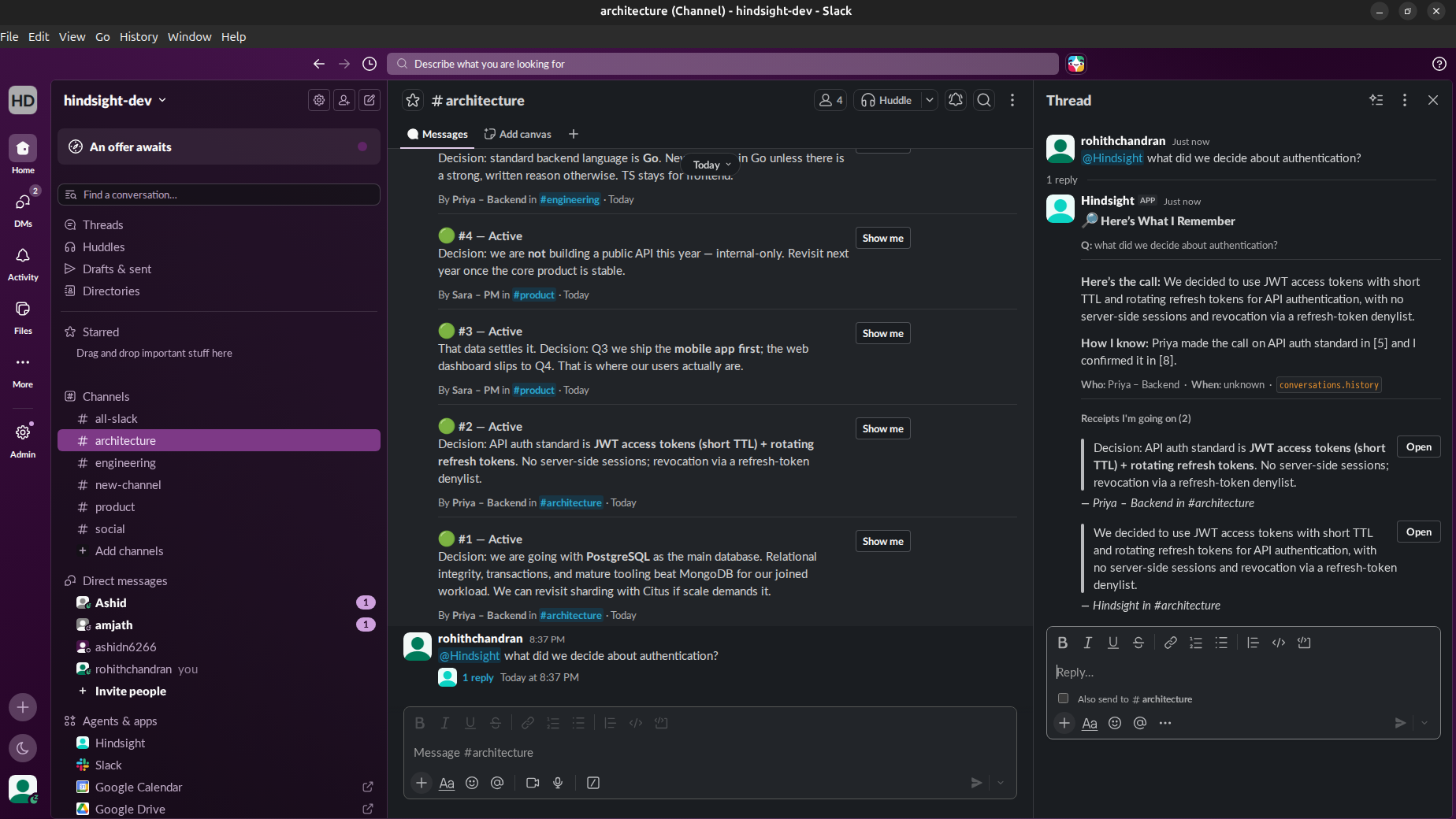1456x819 pixels.
Task: Insert code block in thread reply
Action: pos(1304,643)
